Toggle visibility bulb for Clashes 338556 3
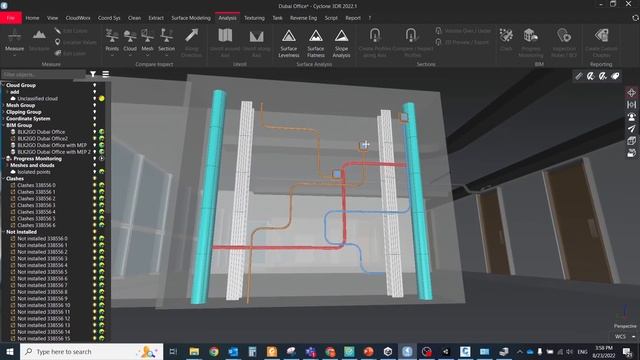 coord(95,205)
